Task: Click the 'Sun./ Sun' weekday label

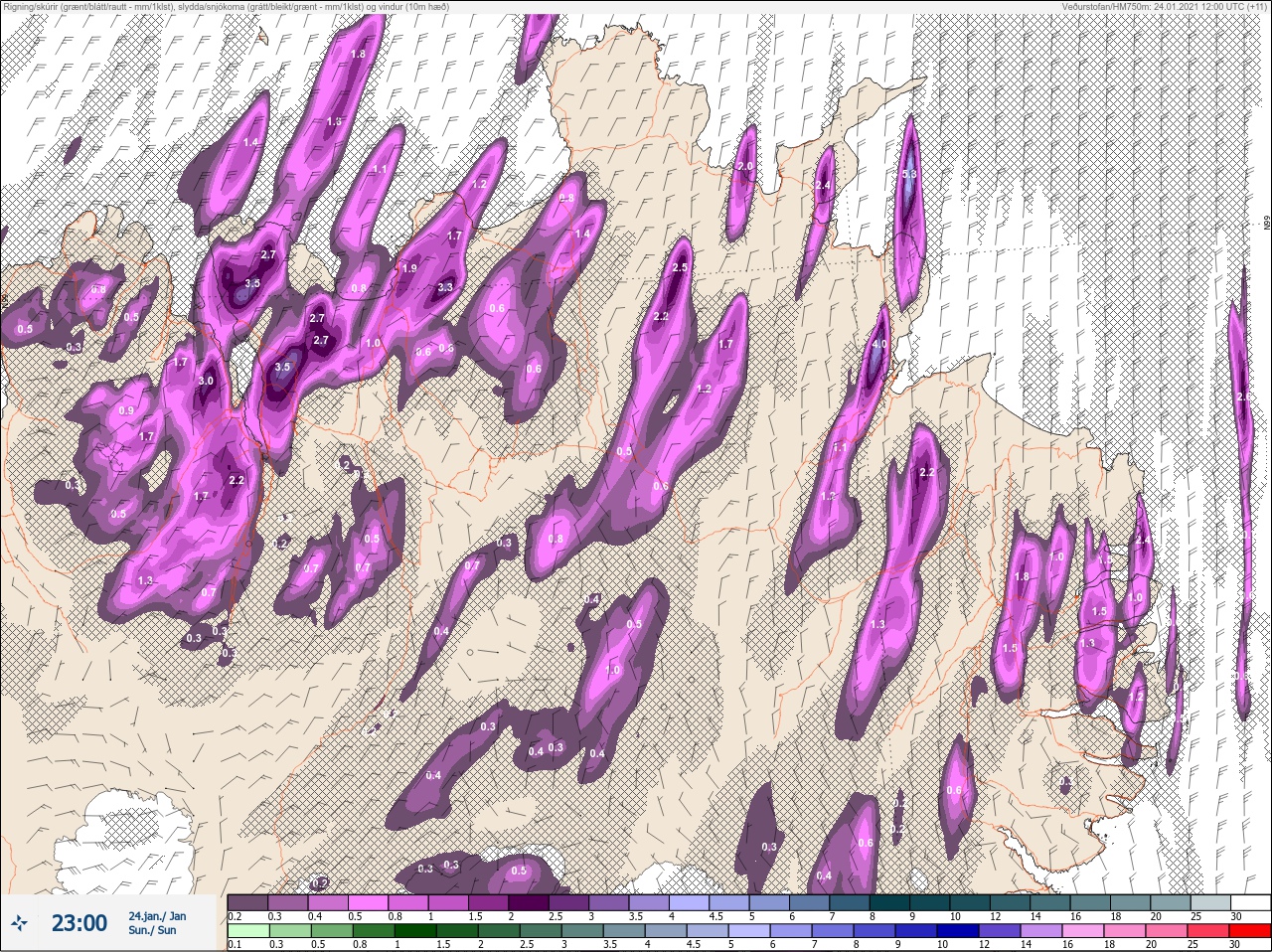Action: click(152, 930)
